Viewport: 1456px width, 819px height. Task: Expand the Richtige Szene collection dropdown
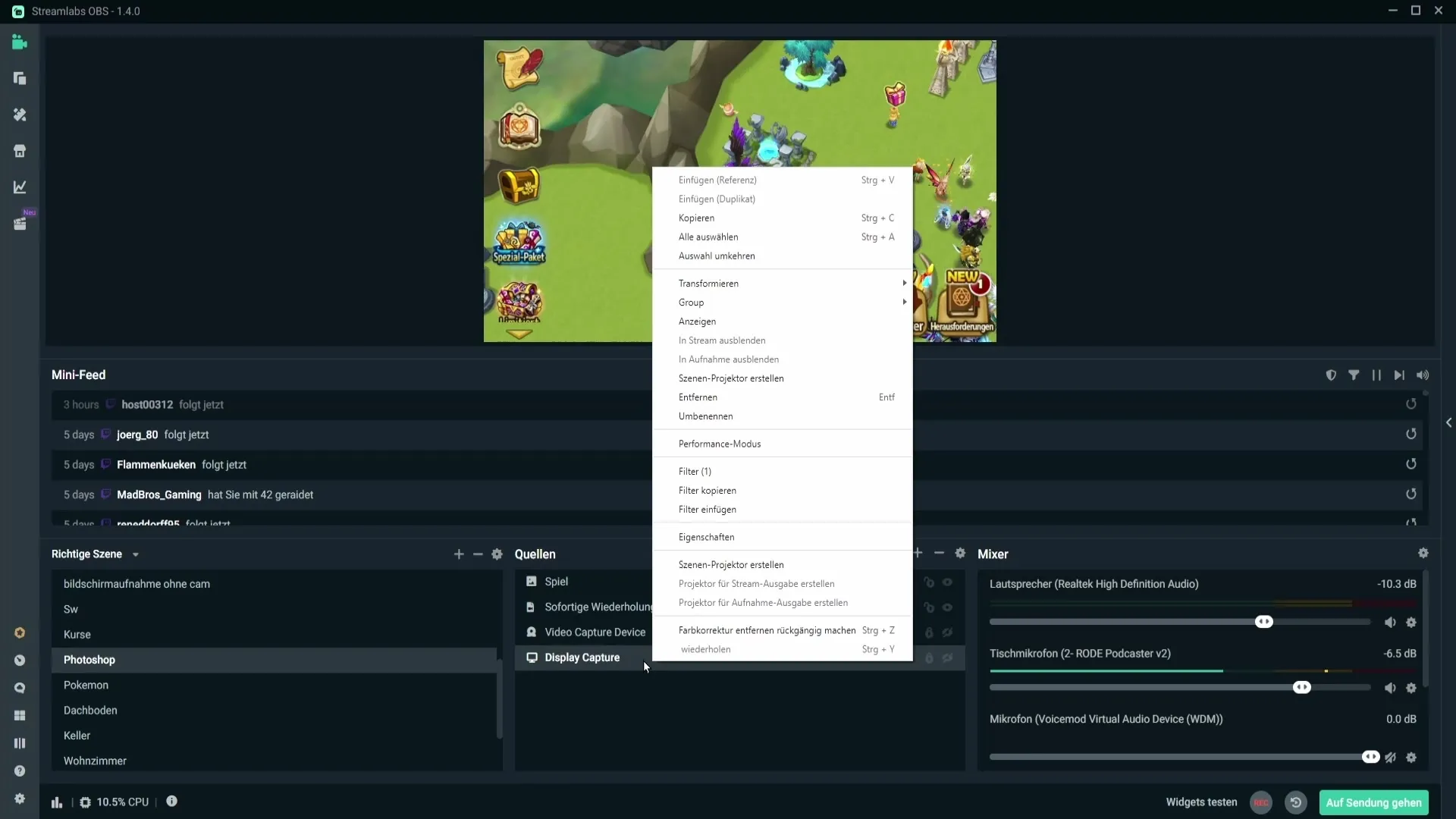coord(136,555)
